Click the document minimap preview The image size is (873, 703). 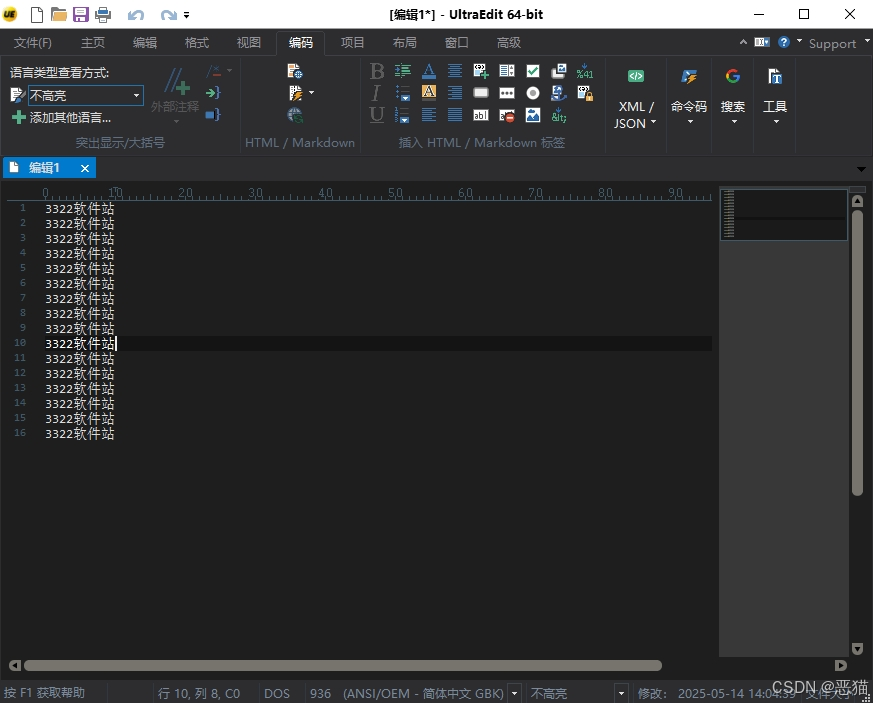783,215
